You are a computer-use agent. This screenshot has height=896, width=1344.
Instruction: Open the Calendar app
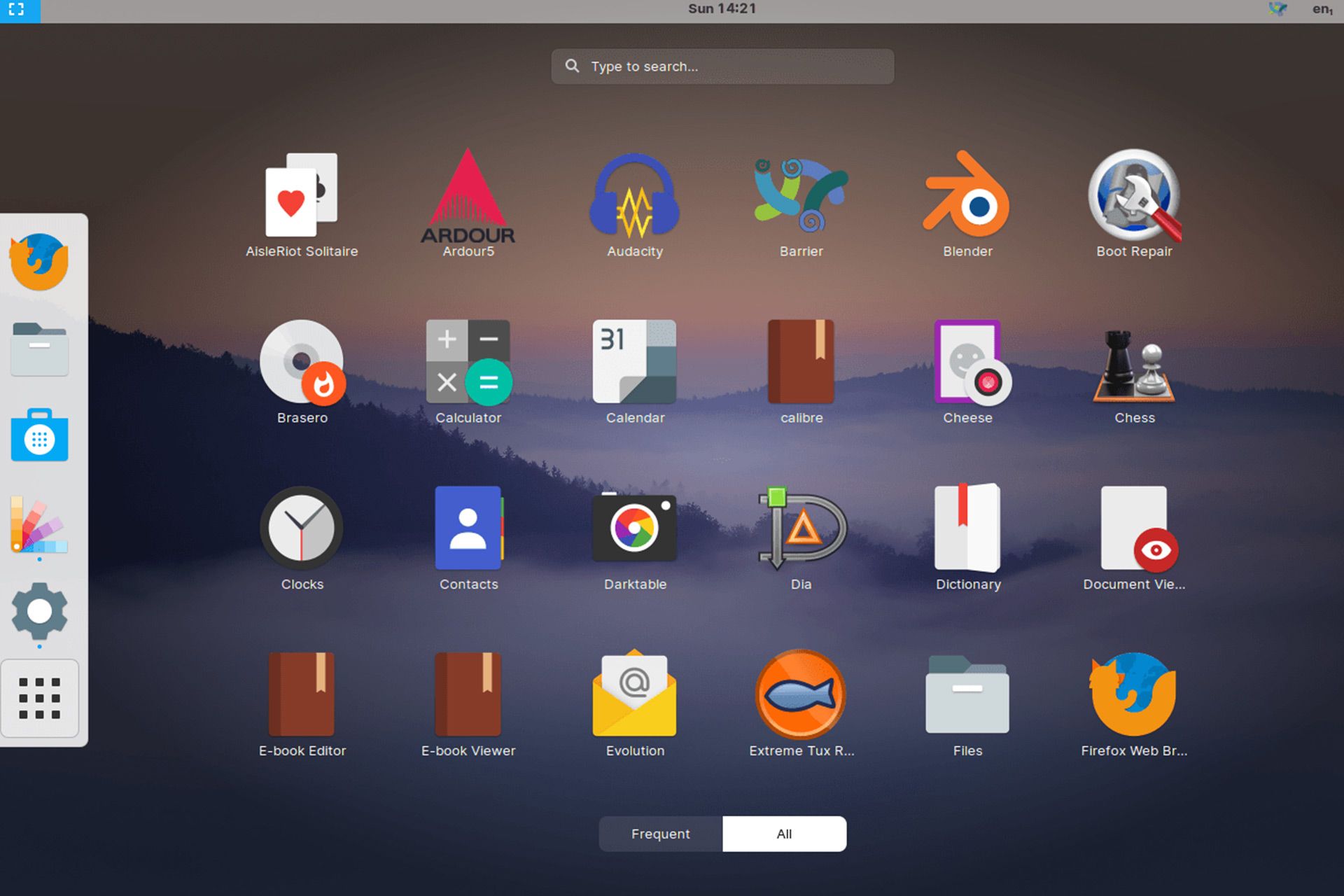(x=635, y=371)
